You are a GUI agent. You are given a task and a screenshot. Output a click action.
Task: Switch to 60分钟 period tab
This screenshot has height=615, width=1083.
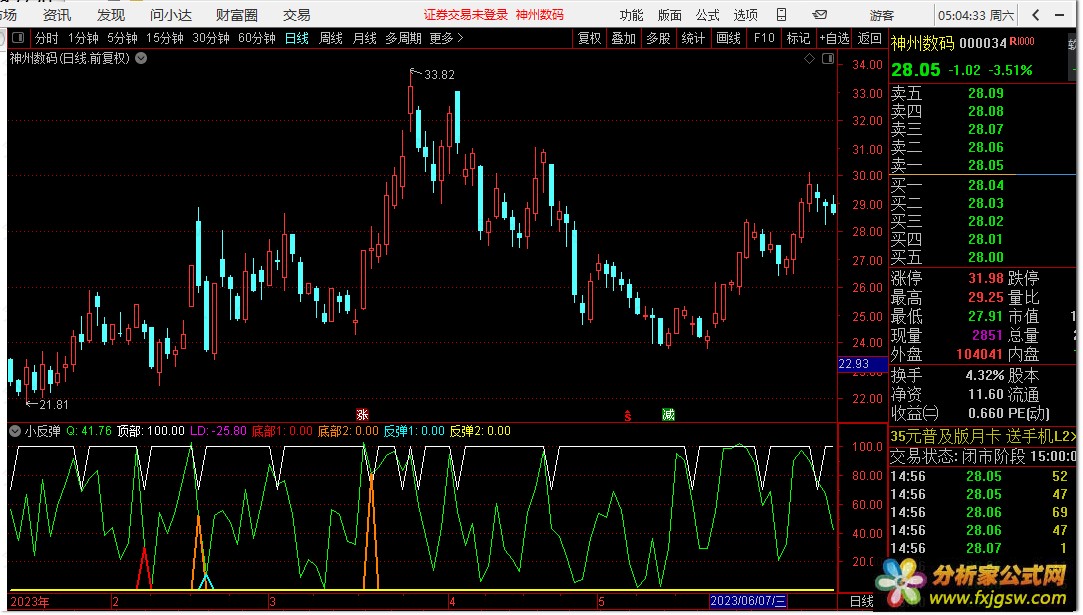[x=257, y=38]
